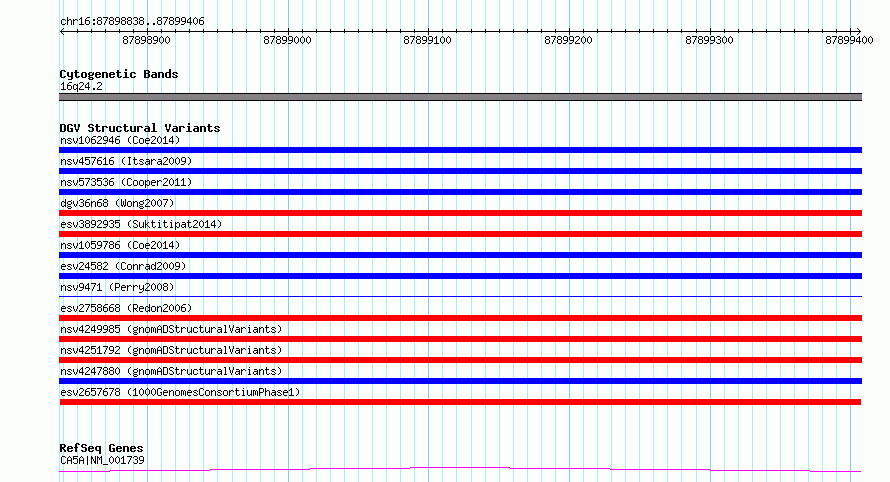Click ruler position 87899400

849,40
